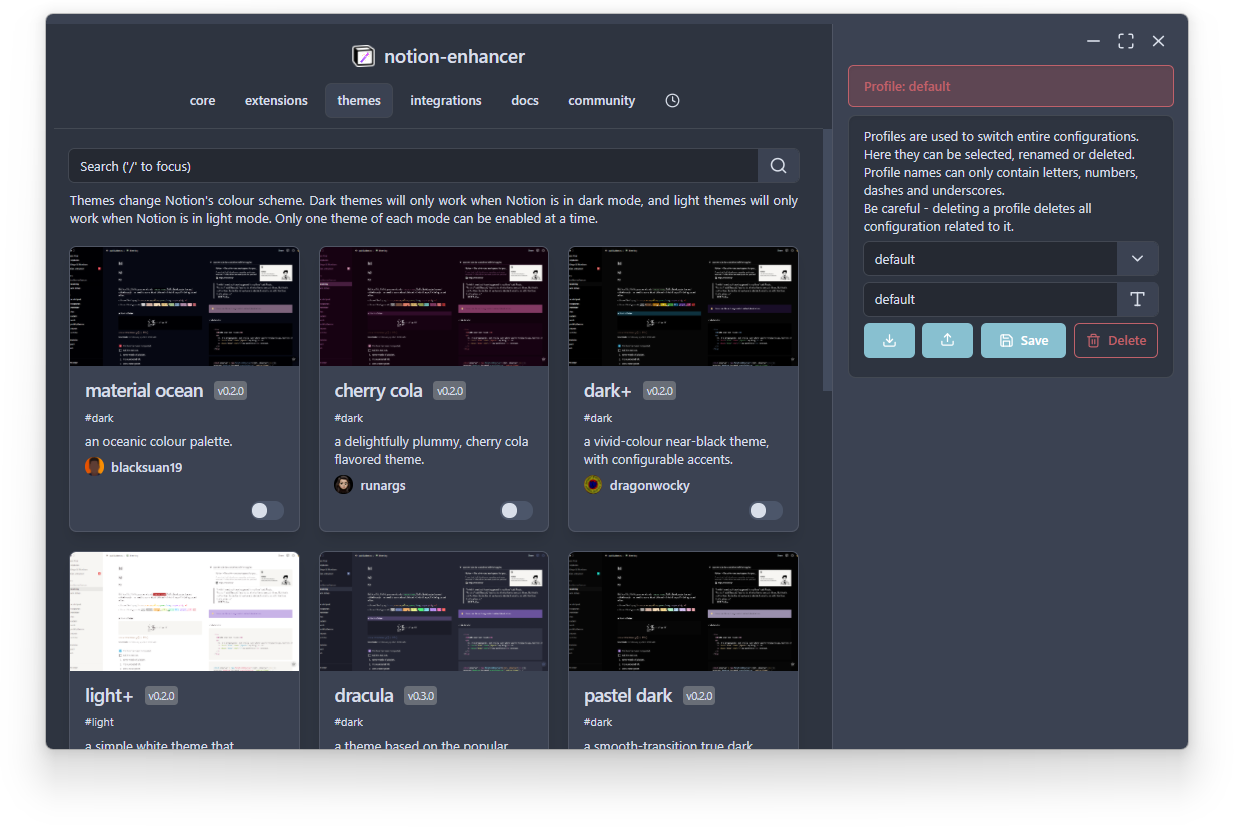Enable the material ocean theme toggle
Screen dimensions: 1234x827
(x=267, y=511)
